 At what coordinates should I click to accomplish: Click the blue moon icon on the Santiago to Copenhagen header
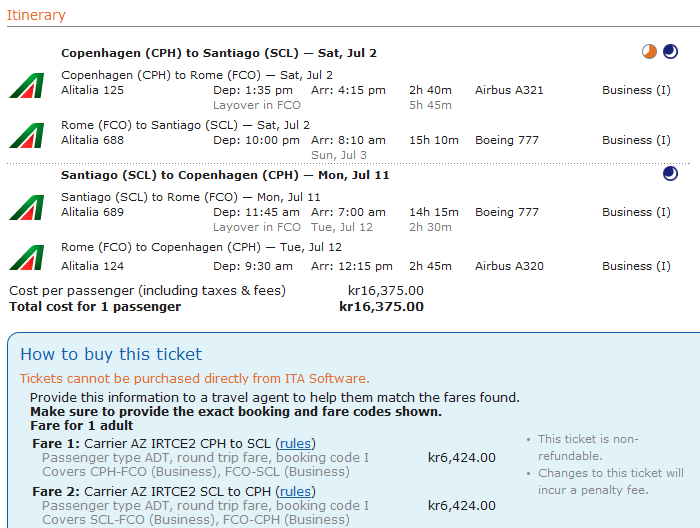click(x=670, y=175)
